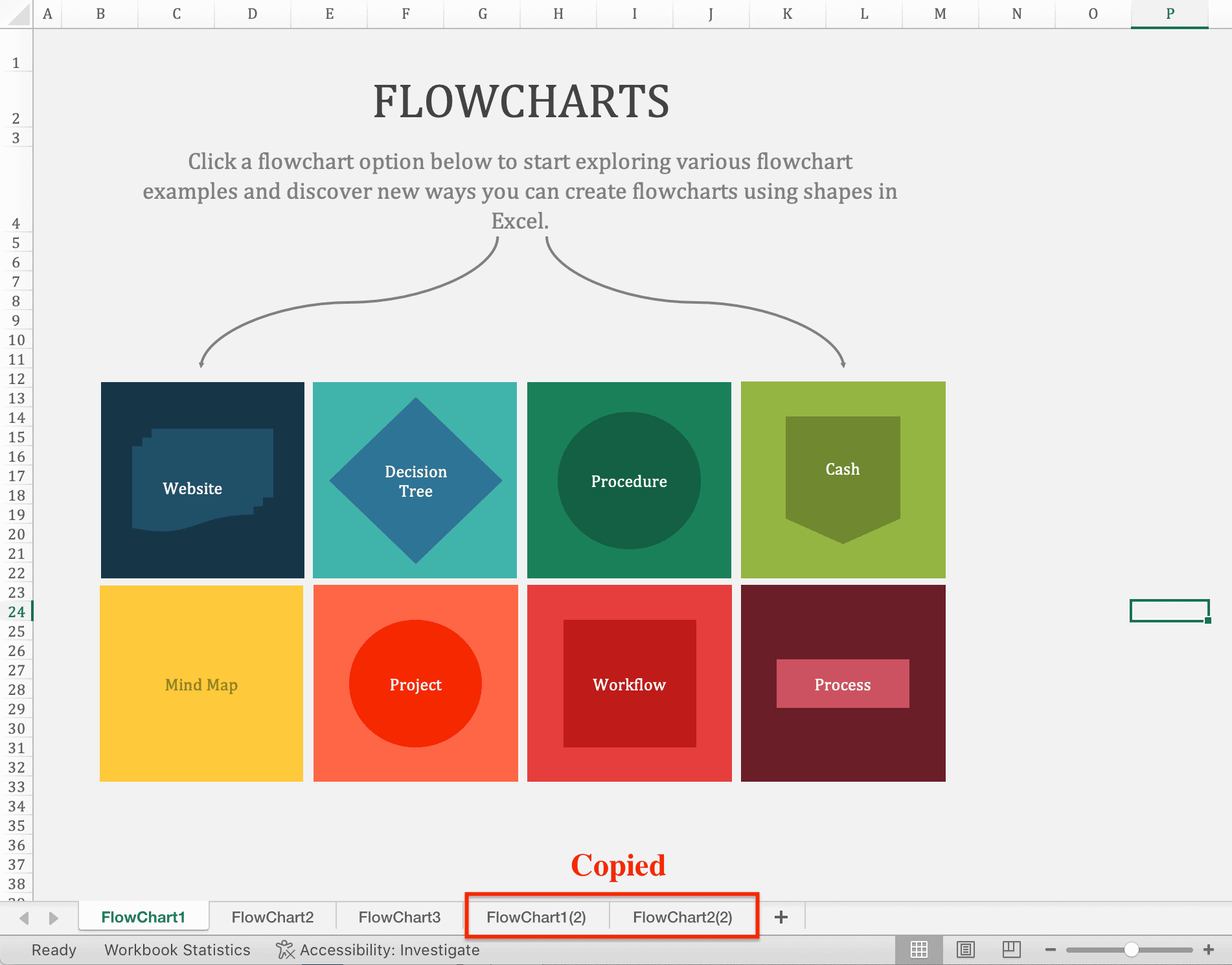This screenshot has height=965, width=1232.
Task: Select column H header
Action: (558, 14)
